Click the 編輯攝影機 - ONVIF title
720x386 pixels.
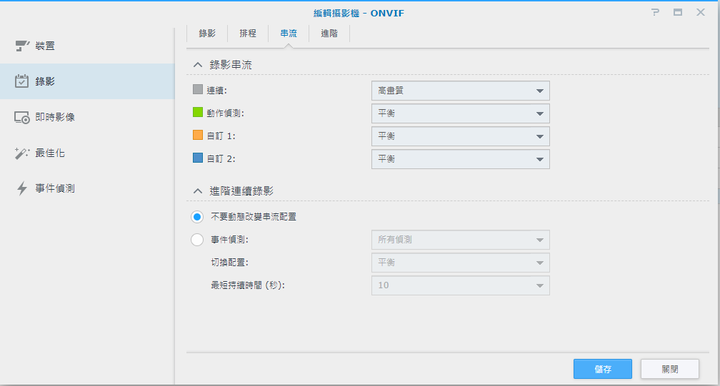(x=359, y=13)
